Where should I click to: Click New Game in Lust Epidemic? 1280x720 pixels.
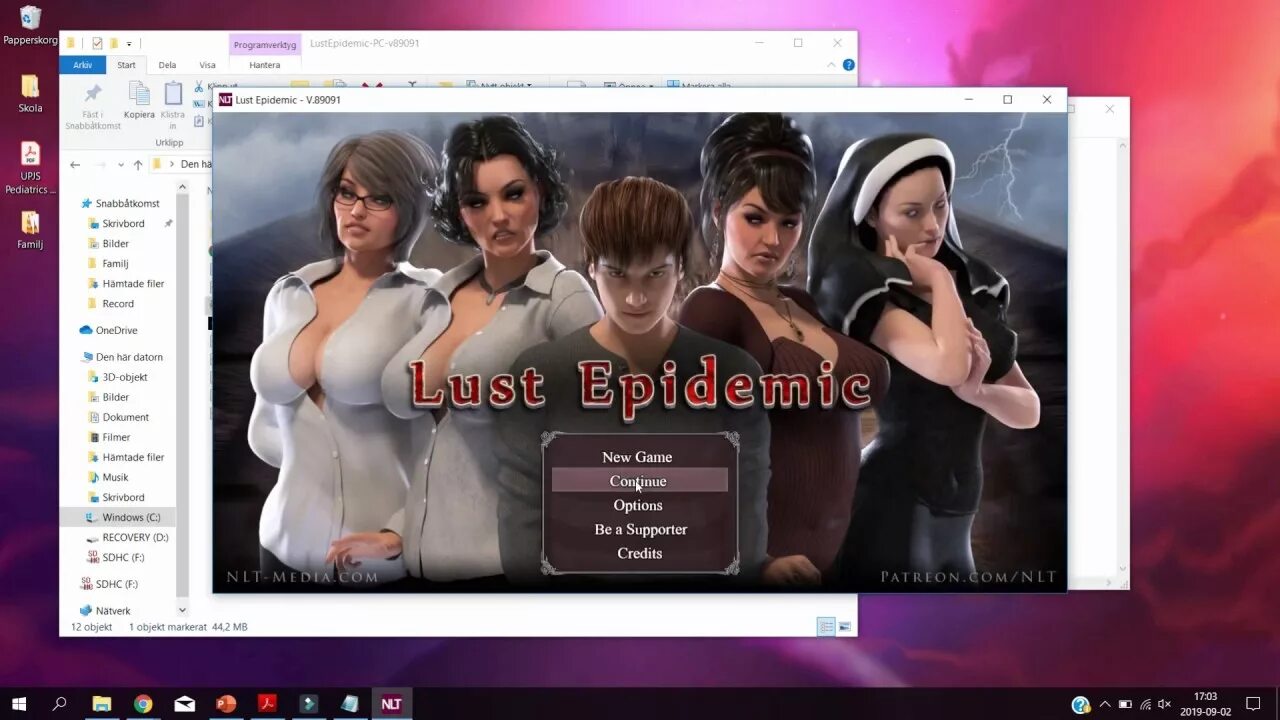[638, 456]
